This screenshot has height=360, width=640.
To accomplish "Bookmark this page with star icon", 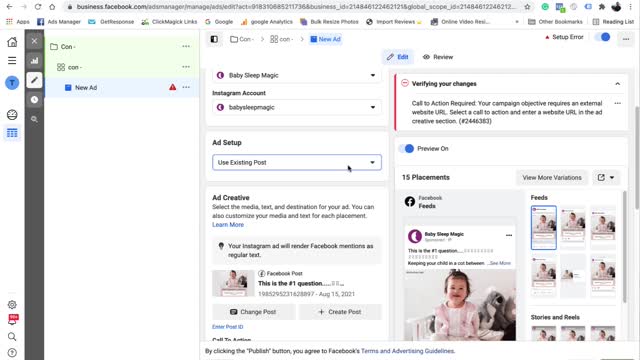I will point(527,7).
